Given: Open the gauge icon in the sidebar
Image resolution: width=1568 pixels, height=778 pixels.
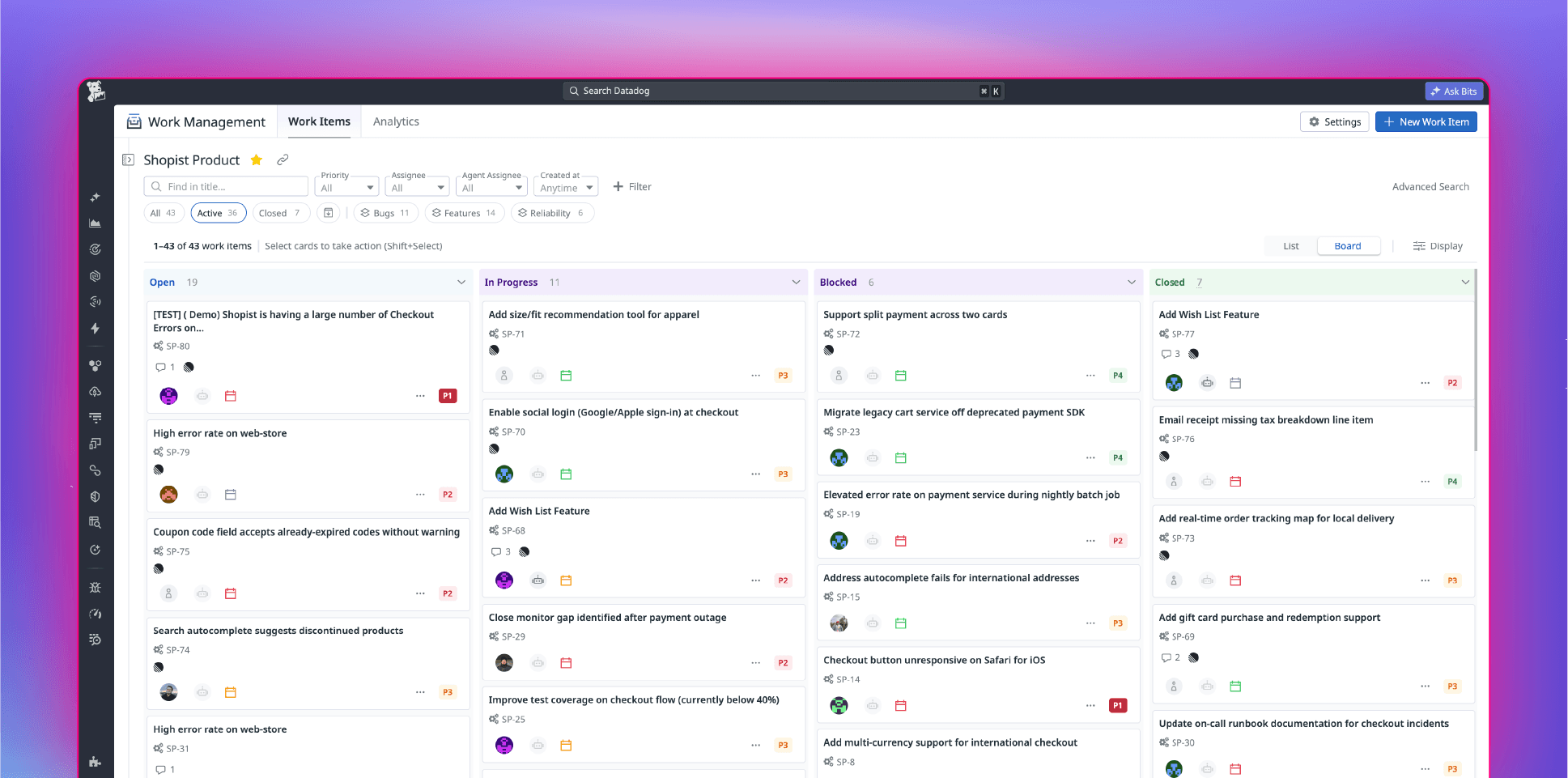Looking at the screenshot, I should [x=96, y=614].
